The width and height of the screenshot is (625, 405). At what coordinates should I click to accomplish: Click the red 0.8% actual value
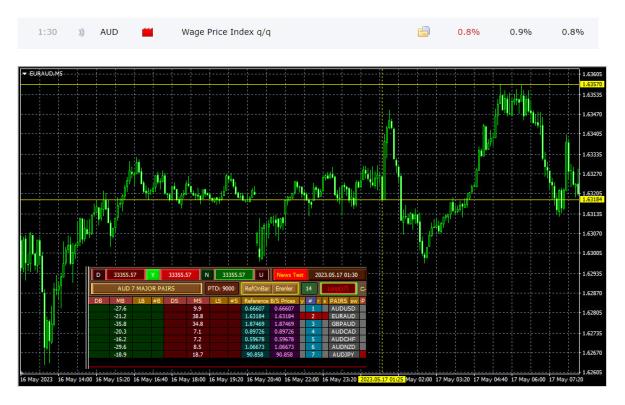[x=468, y=32]
